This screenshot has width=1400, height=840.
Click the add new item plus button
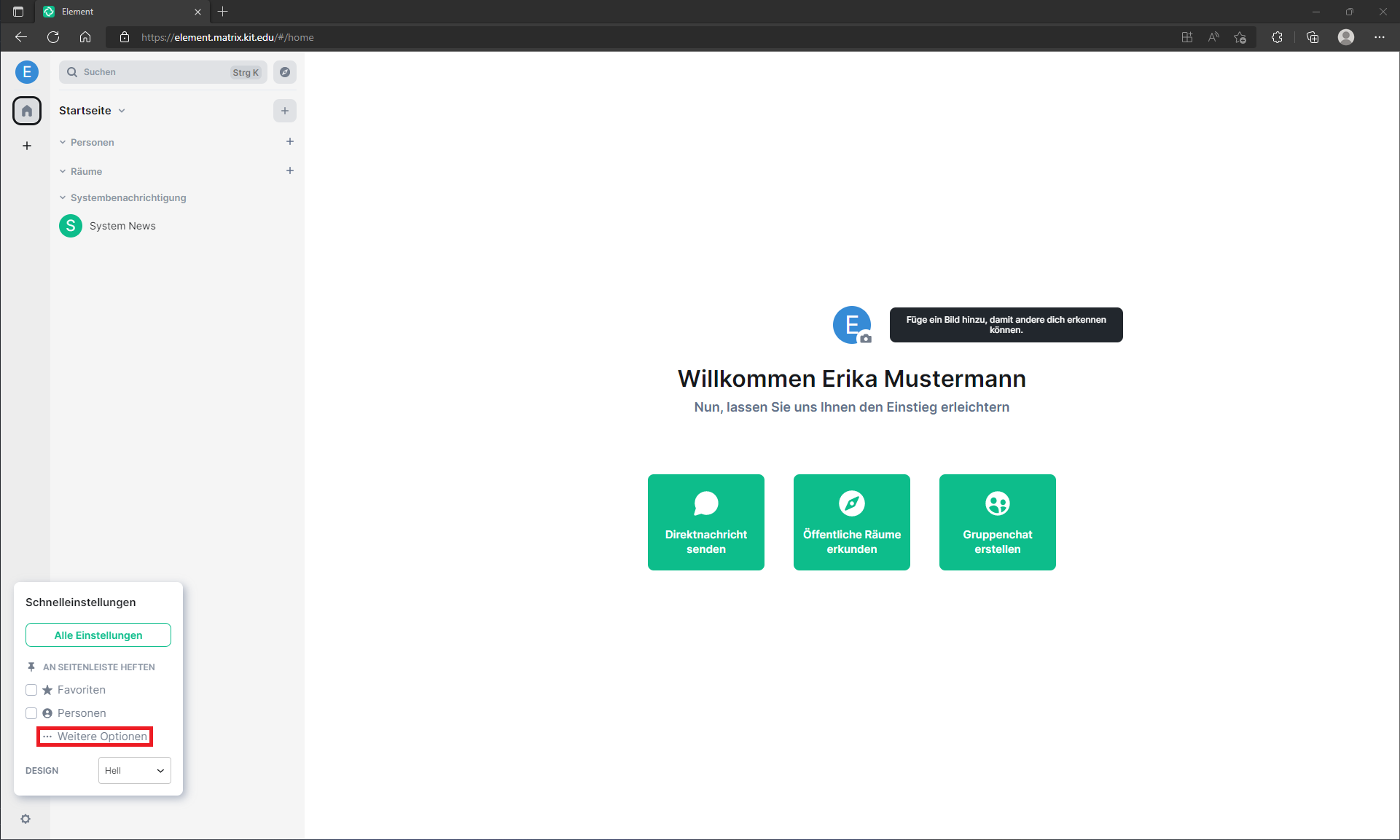pyautogui.click(x=283, y=110)
